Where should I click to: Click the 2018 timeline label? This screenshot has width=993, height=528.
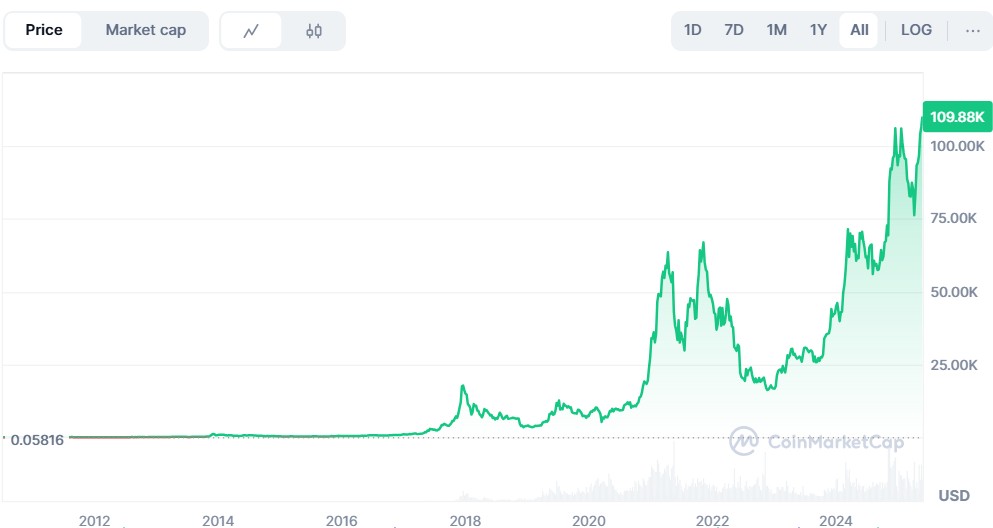tap(465, 520)
